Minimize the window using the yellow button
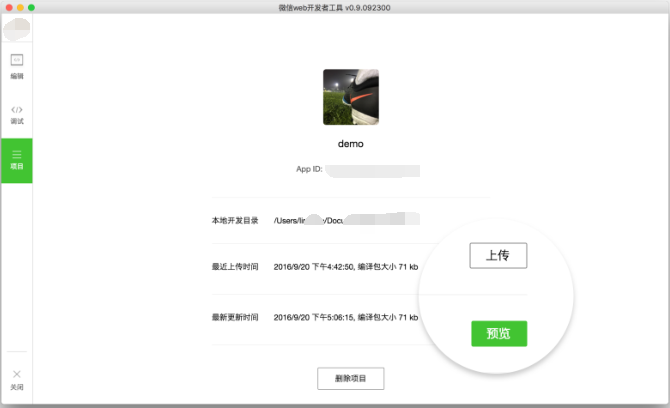 20,7
